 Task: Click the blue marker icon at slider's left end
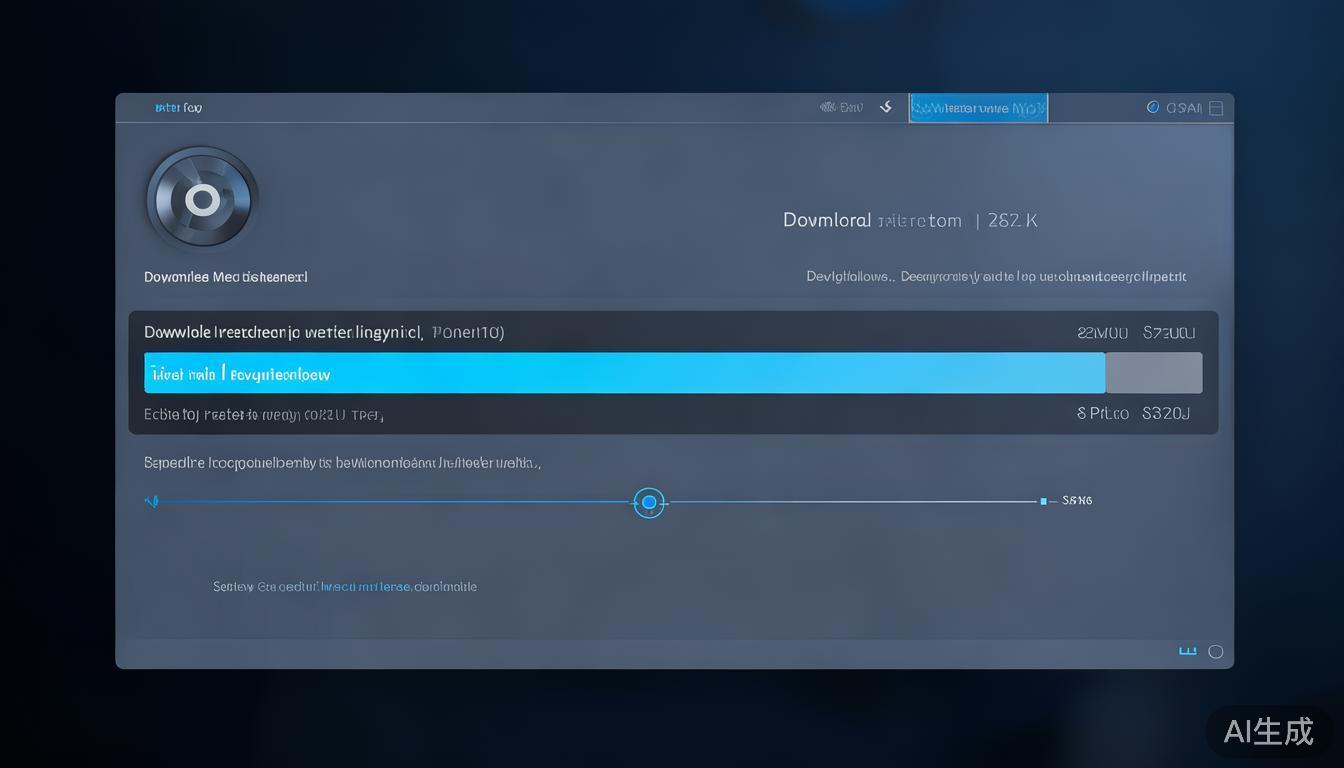pos(152,501)
